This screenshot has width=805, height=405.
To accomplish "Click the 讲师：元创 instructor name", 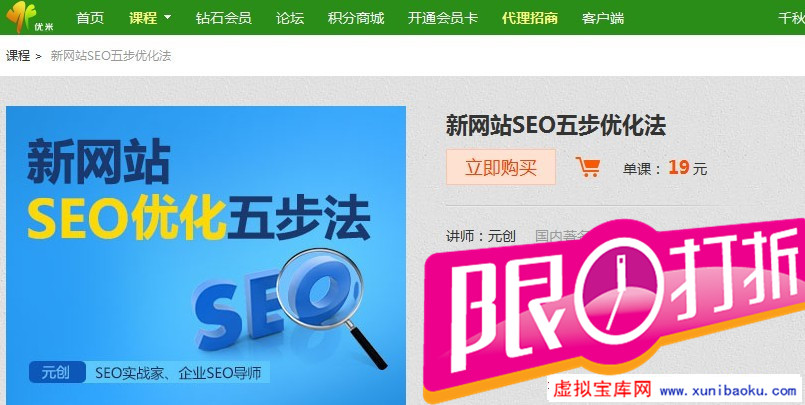I will pyautogui.click(x=481, y=236).
